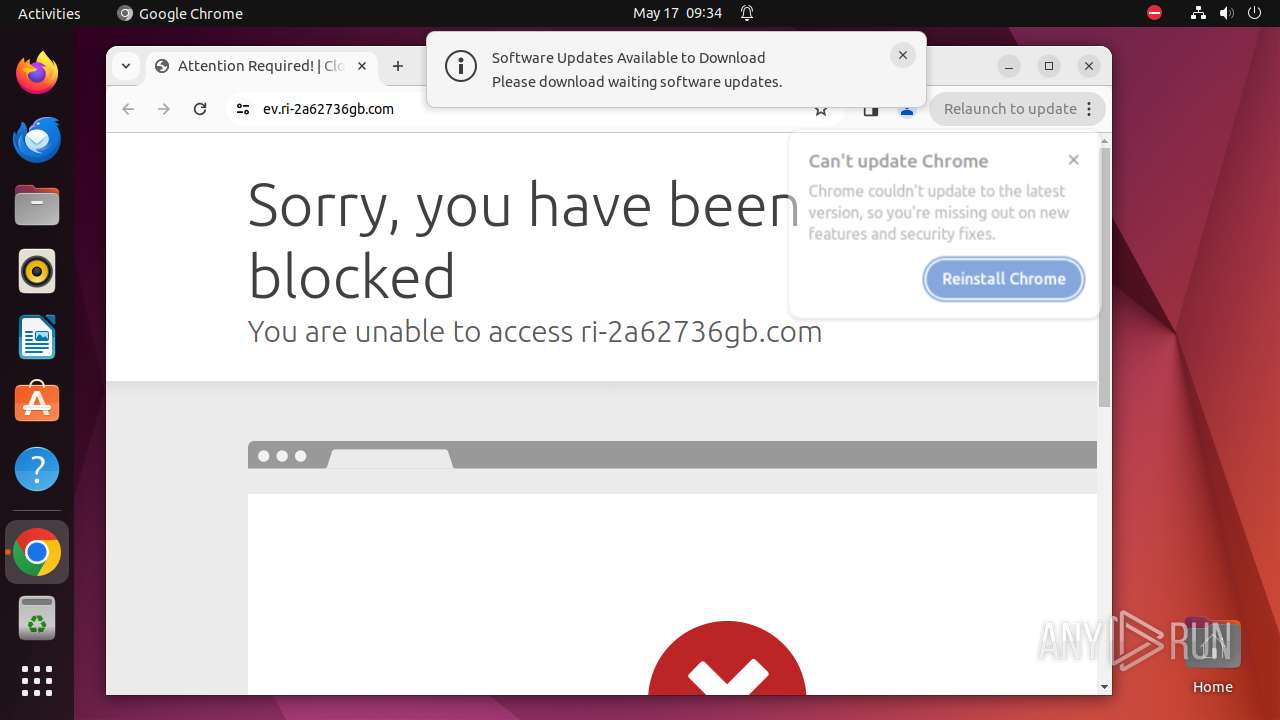Open Chrome three-dot menu
Image resolution: width=1280 pixels, height=720 pixels.
click(x=1089, y=109)
